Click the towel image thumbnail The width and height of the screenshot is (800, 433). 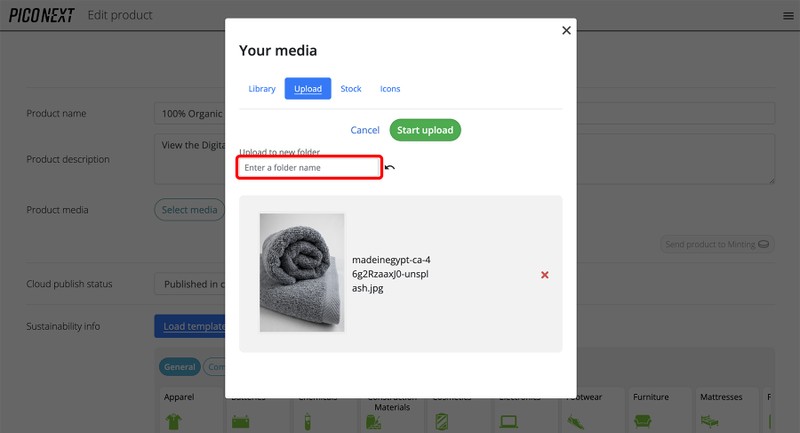[x=302, y=272]
